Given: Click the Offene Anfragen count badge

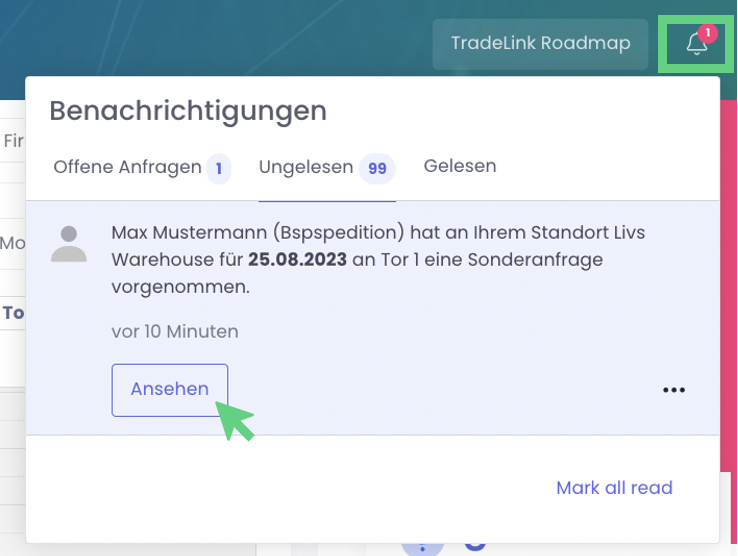Looking at the screenshot, I should pos(219,168).
